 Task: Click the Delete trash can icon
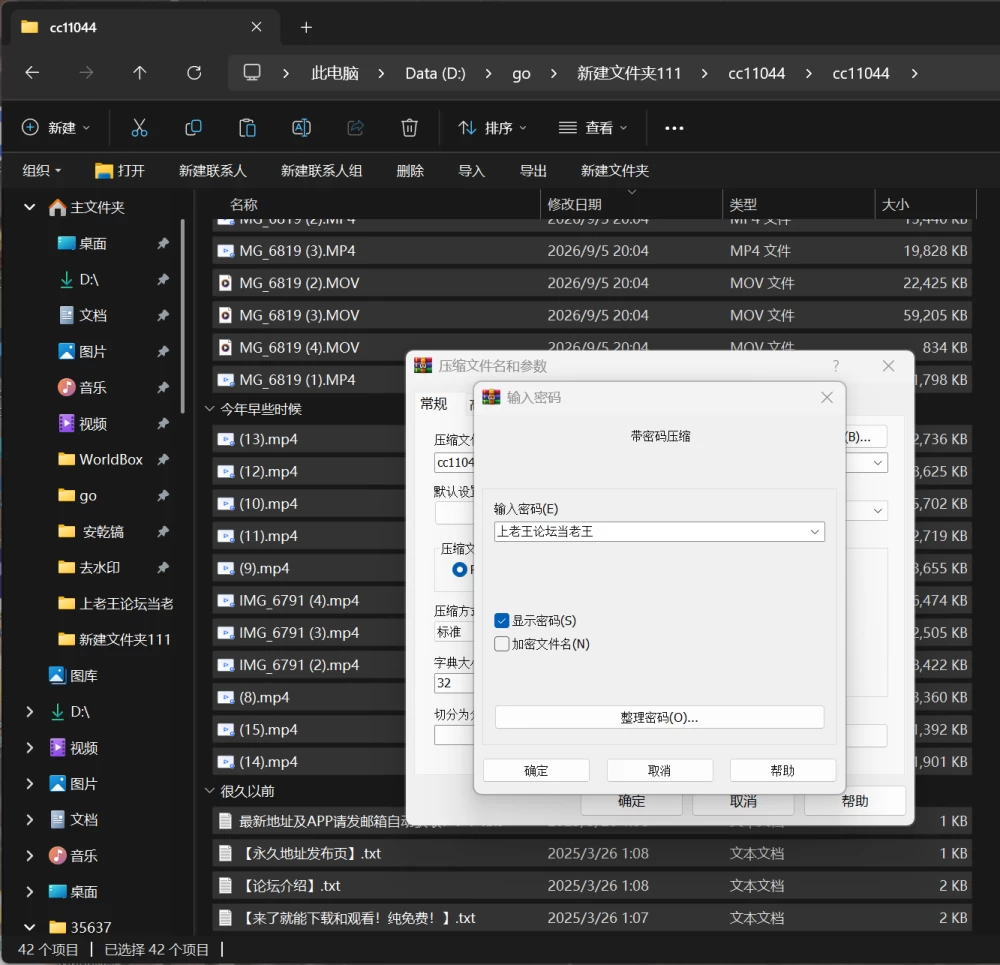[x=409, y=128]
